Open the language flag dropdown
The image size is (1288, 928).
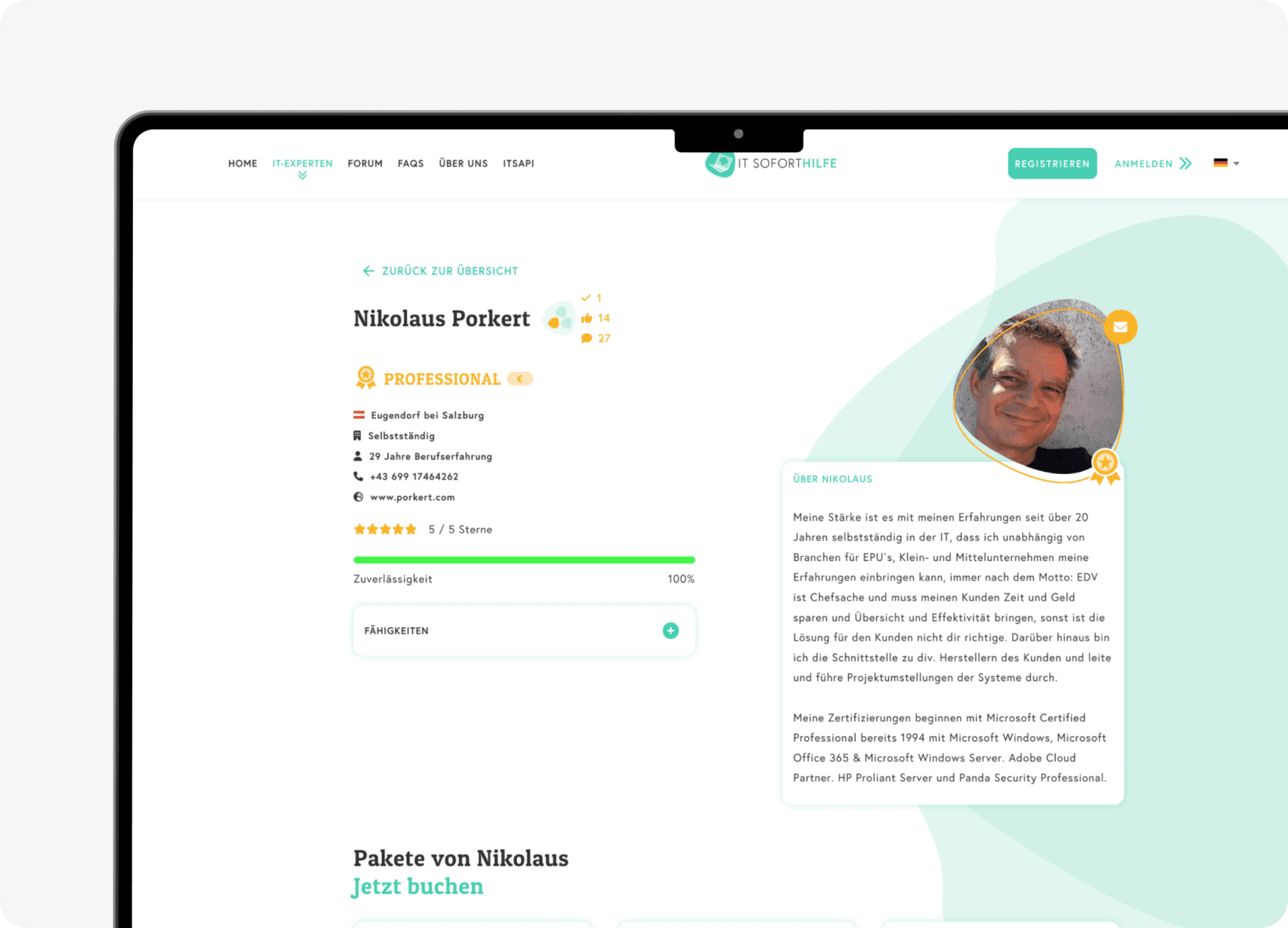point(1227,163)
